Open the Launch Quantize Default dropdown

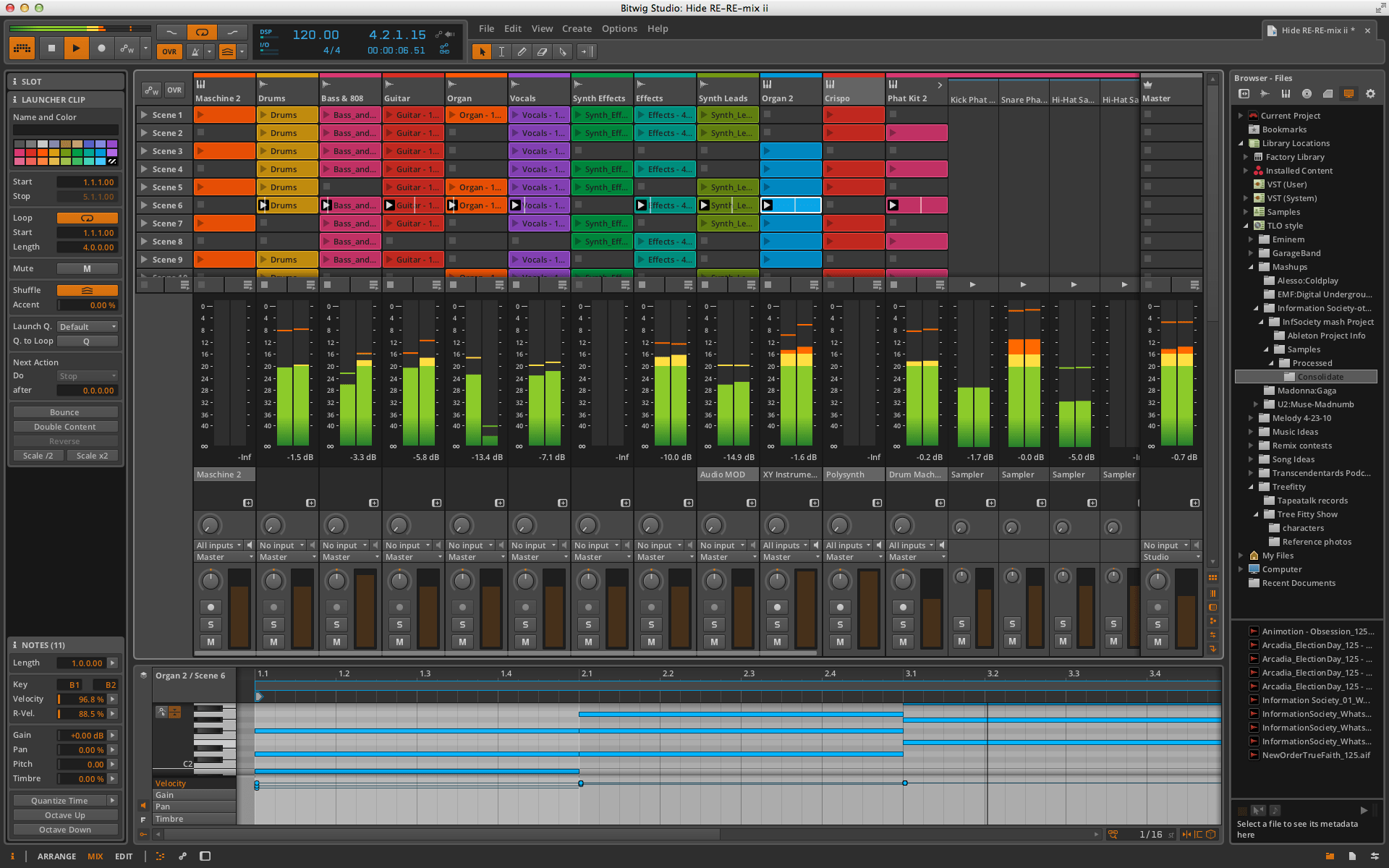87,326
